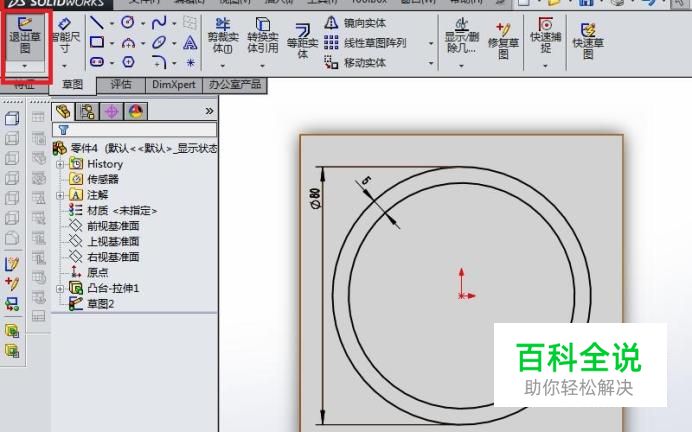The width and height of the screenshot is (692, 432).
Task: Switch to the 评估 evaluate tab
Action: [121, 84]
